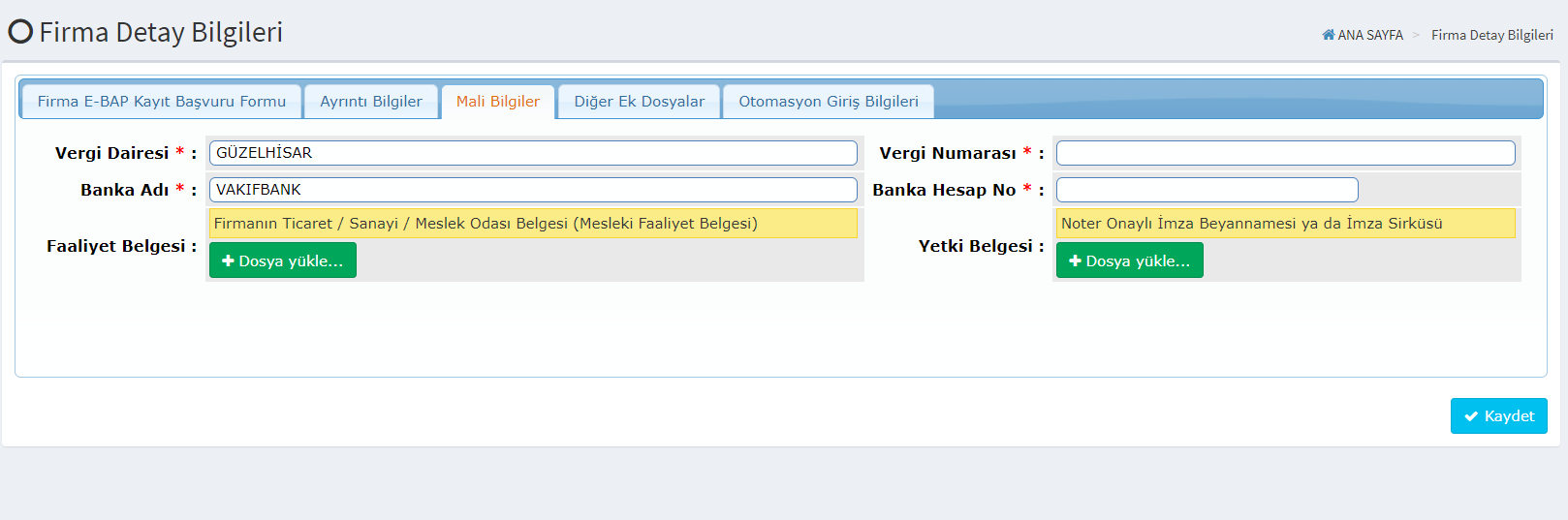The height and width of the screenshot is (520, 1568).
Task: Select the Mali Bilgiler tab
Action: [498, 102]
